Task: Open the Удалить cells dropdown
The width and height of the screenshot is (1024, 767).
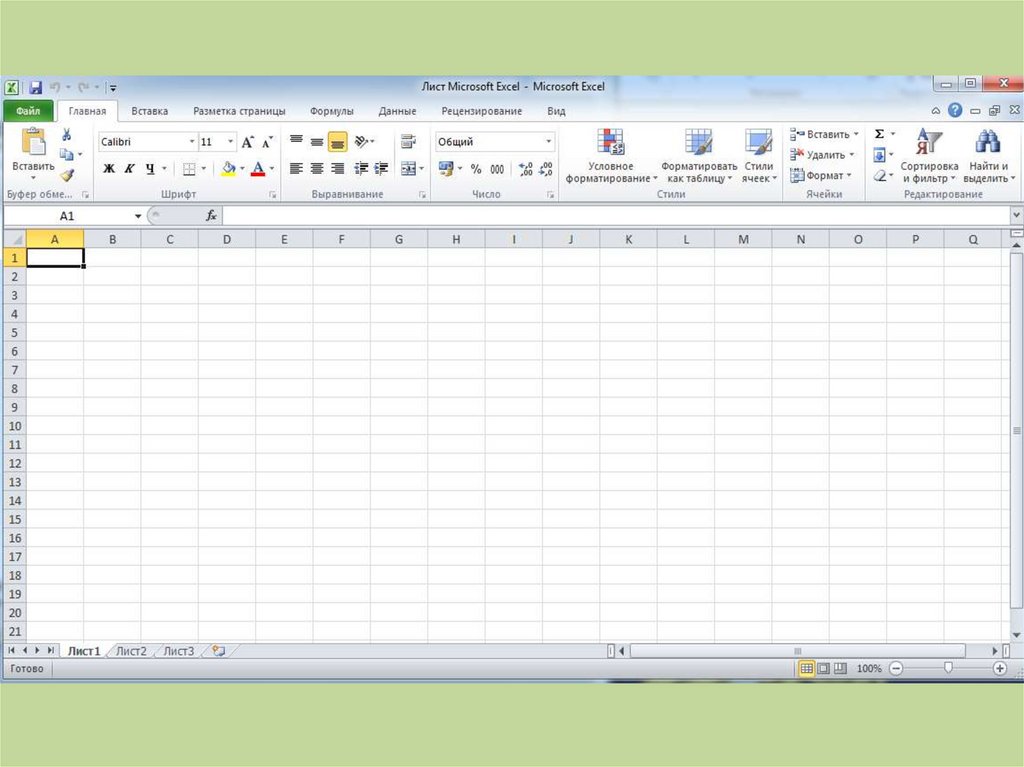Action: pyautogui.click(x=822, y=155)
